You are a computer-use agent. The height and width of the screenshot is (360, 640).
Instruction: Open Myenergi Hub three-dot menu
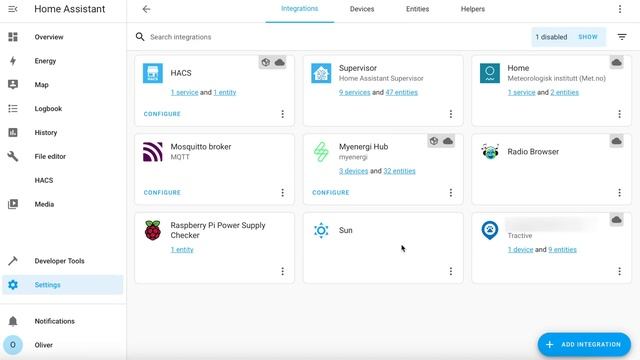[451, 193]
